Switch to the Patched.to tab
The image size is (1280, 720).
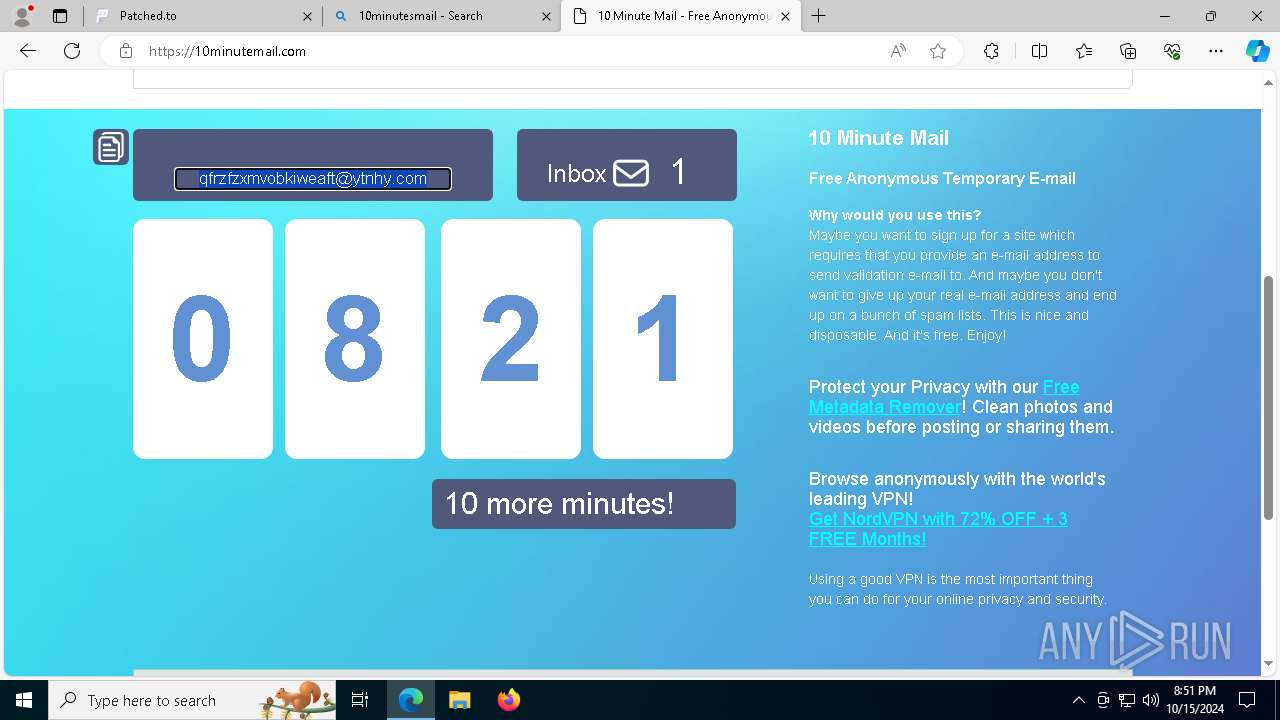point(204,16)
